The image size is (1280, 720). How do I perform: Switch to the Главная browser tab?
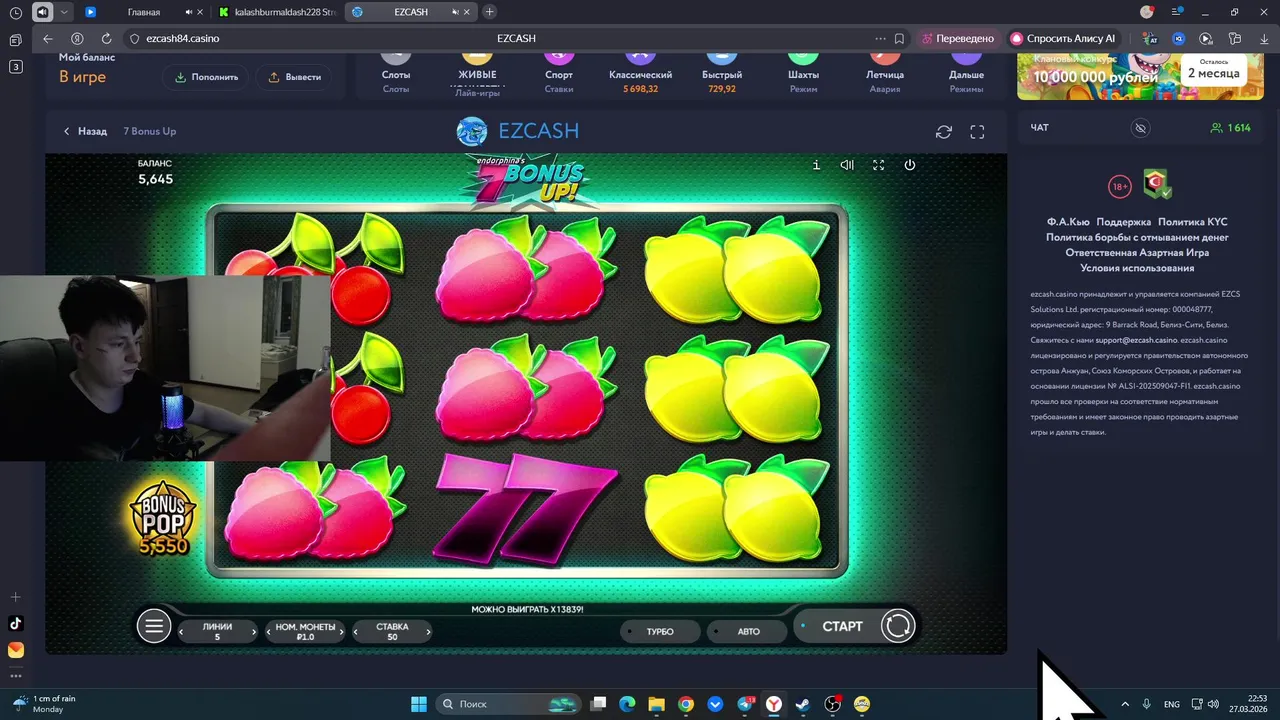[x=144, y=12]
